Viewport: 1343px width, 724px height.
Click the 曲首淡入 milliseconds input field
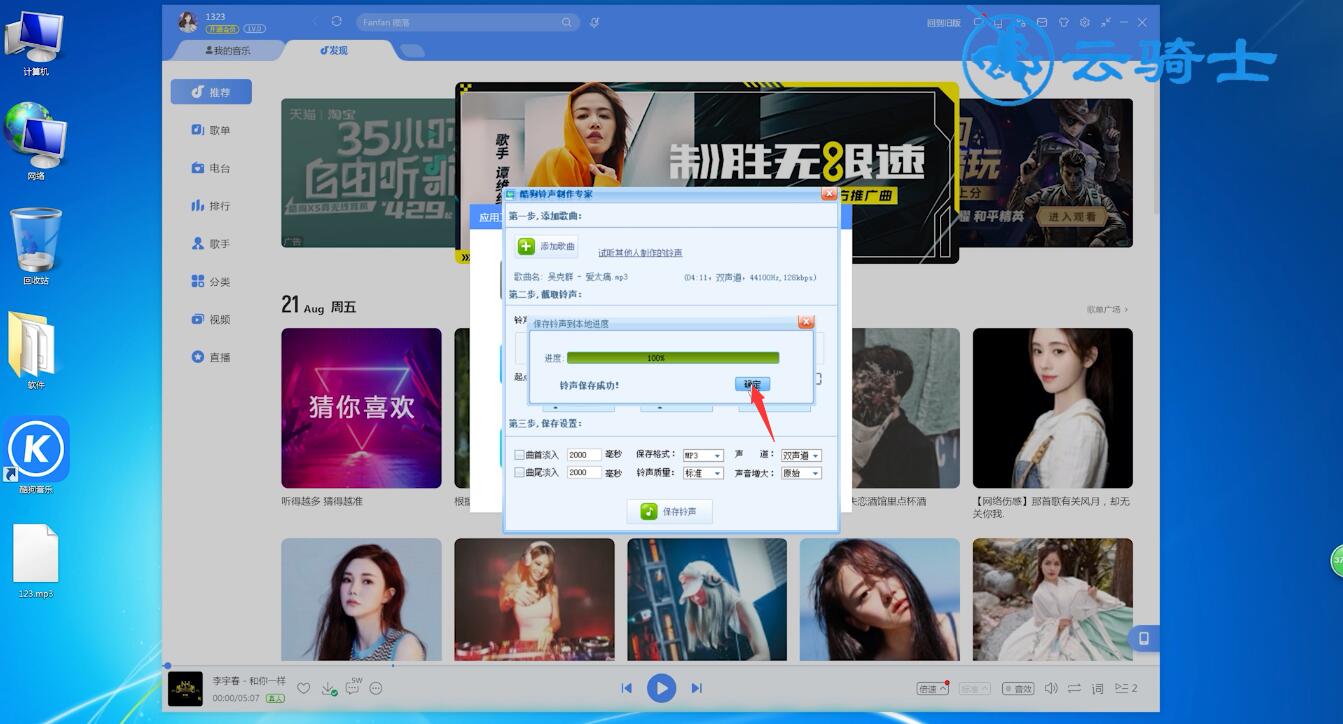click(583, 455)
